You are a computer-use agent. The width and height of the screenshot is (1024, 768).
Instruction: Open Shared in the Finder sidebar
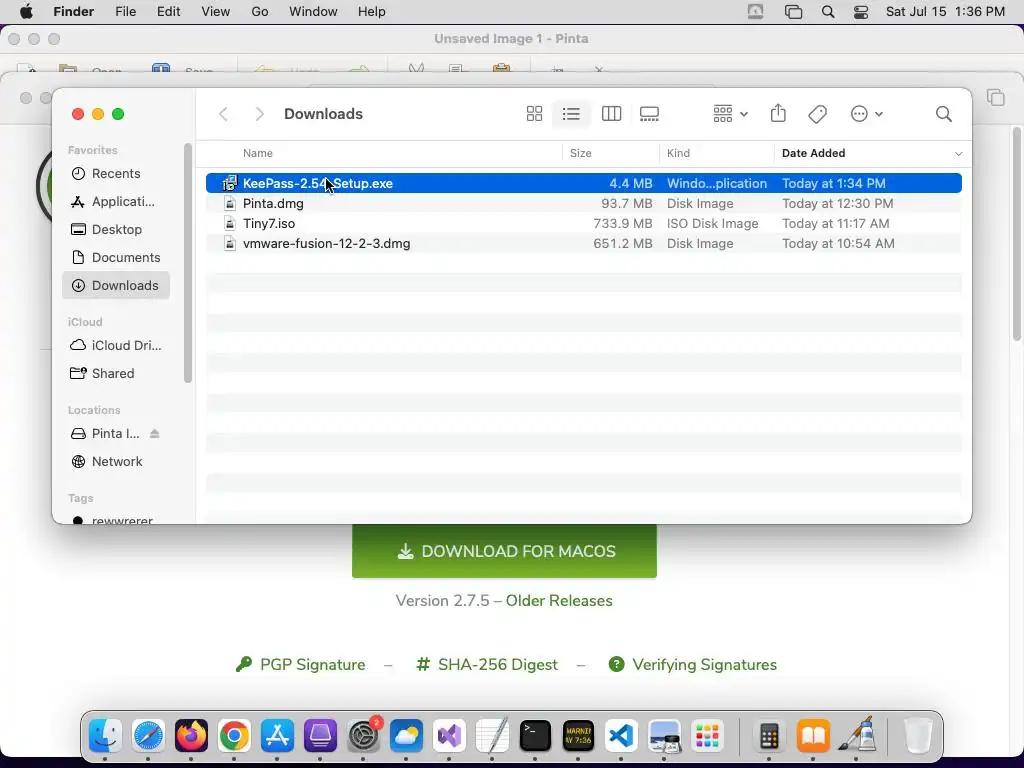[x=116, y=373]
